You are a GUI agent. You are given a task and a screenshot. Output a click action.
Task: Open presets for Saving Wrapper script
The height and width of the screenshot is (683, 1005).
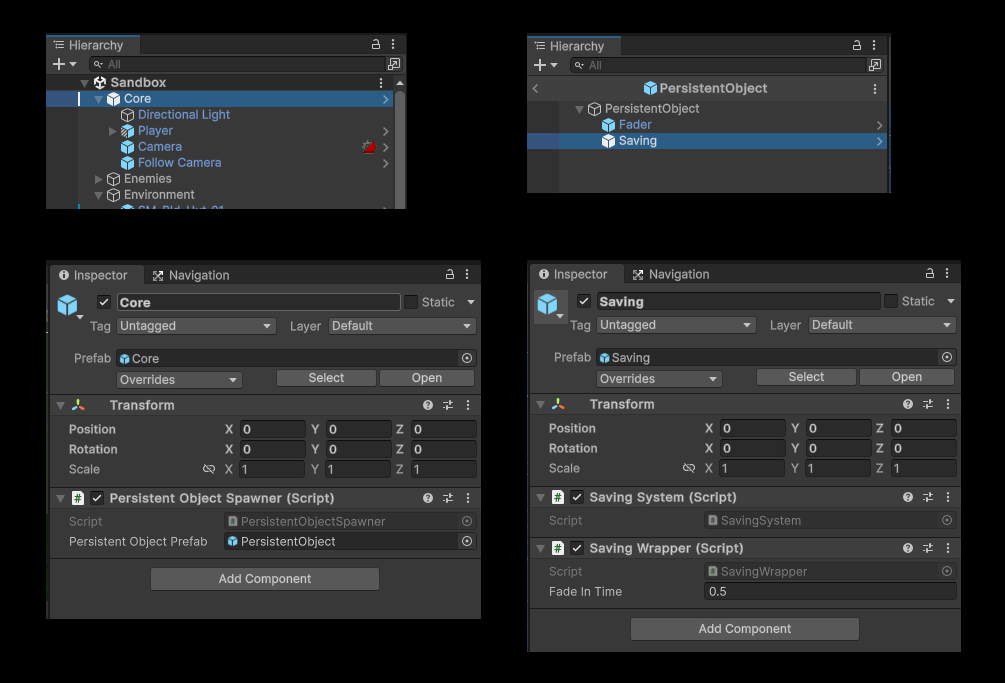(928, 548)
